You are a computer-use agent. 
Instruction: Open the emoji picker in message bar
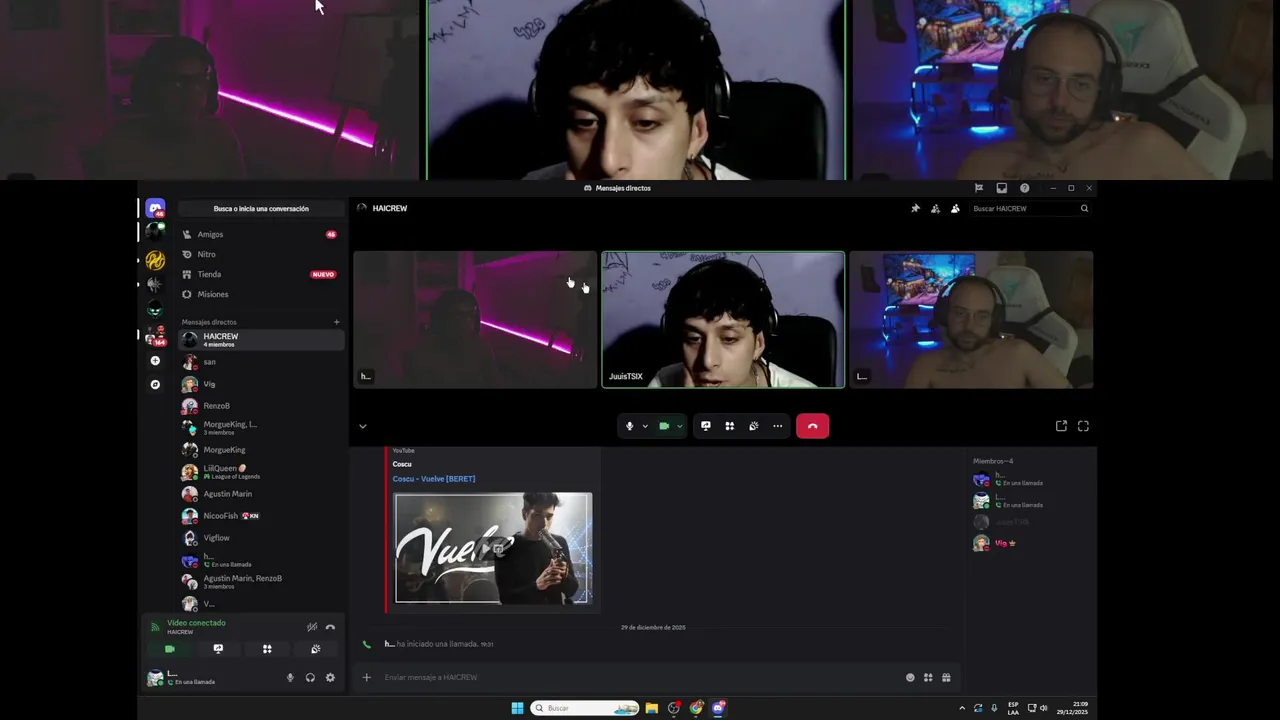[910, 677]
